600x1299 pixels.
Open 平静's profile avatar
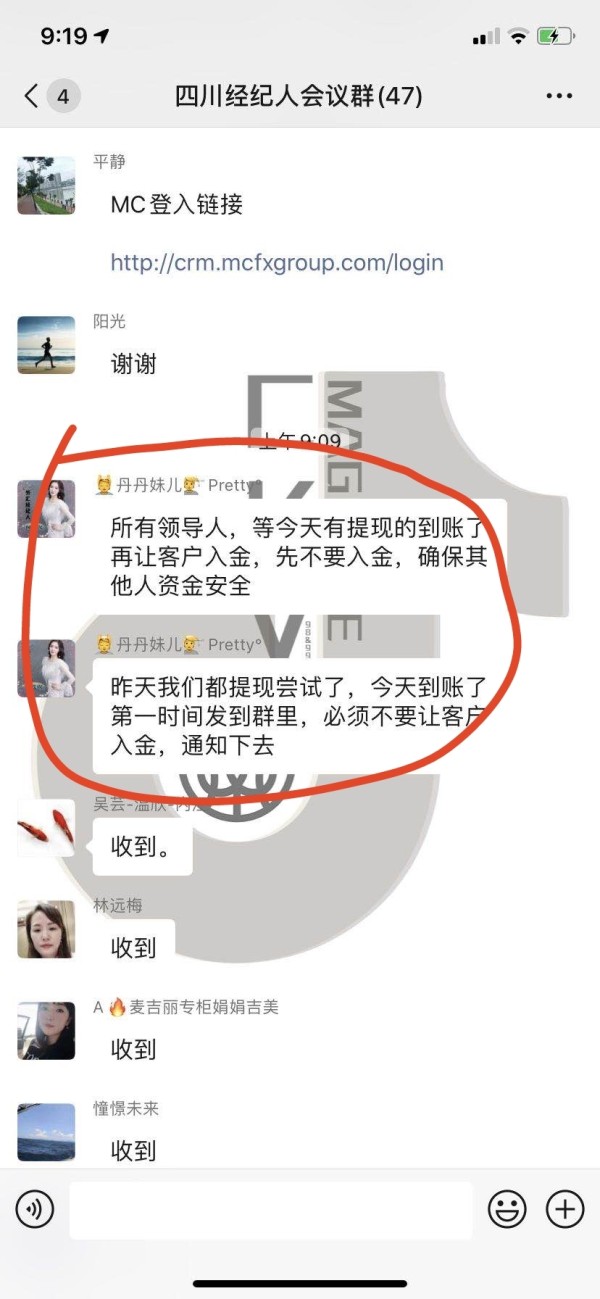tap(46, 185)
